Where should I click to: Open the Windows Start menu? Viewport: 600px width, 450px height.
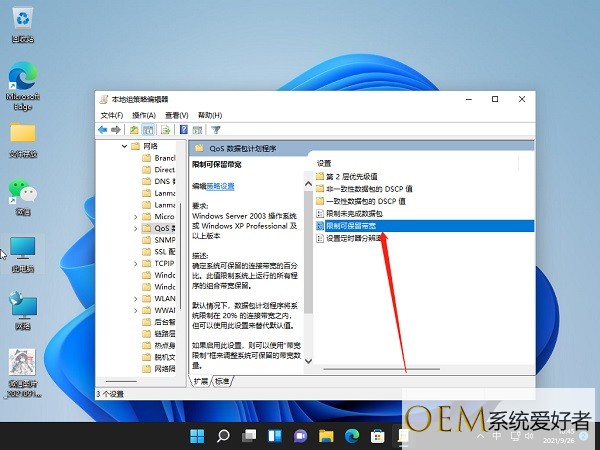(x=198, y=436)
